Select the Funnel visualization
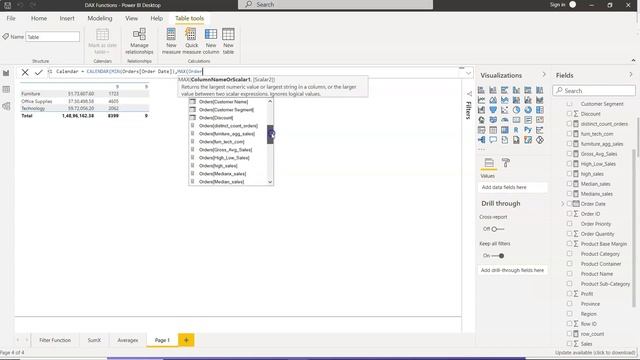 point(493,110)
